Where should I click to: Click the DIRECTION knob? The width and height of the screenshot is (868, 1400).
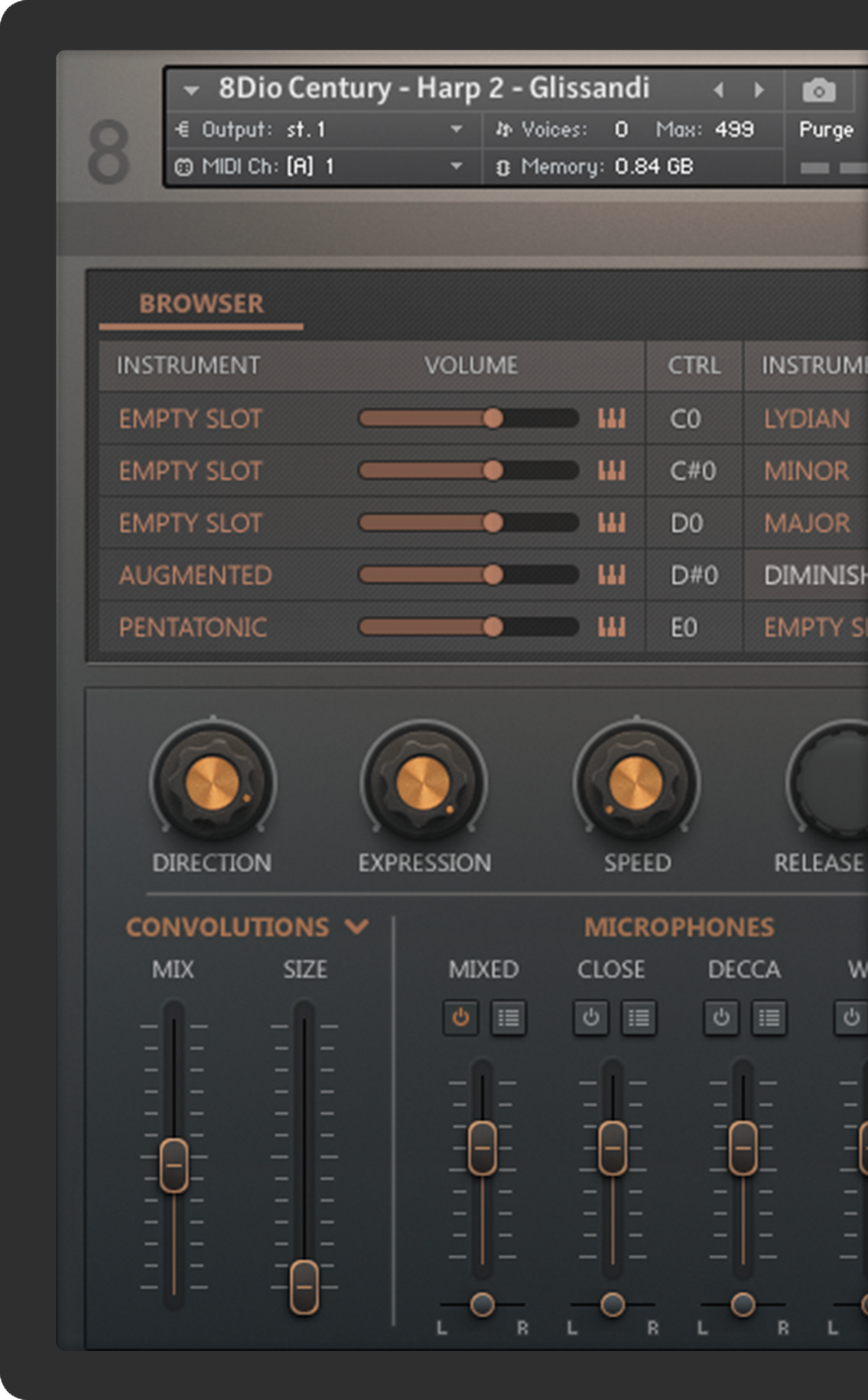[x=213, y=784]
